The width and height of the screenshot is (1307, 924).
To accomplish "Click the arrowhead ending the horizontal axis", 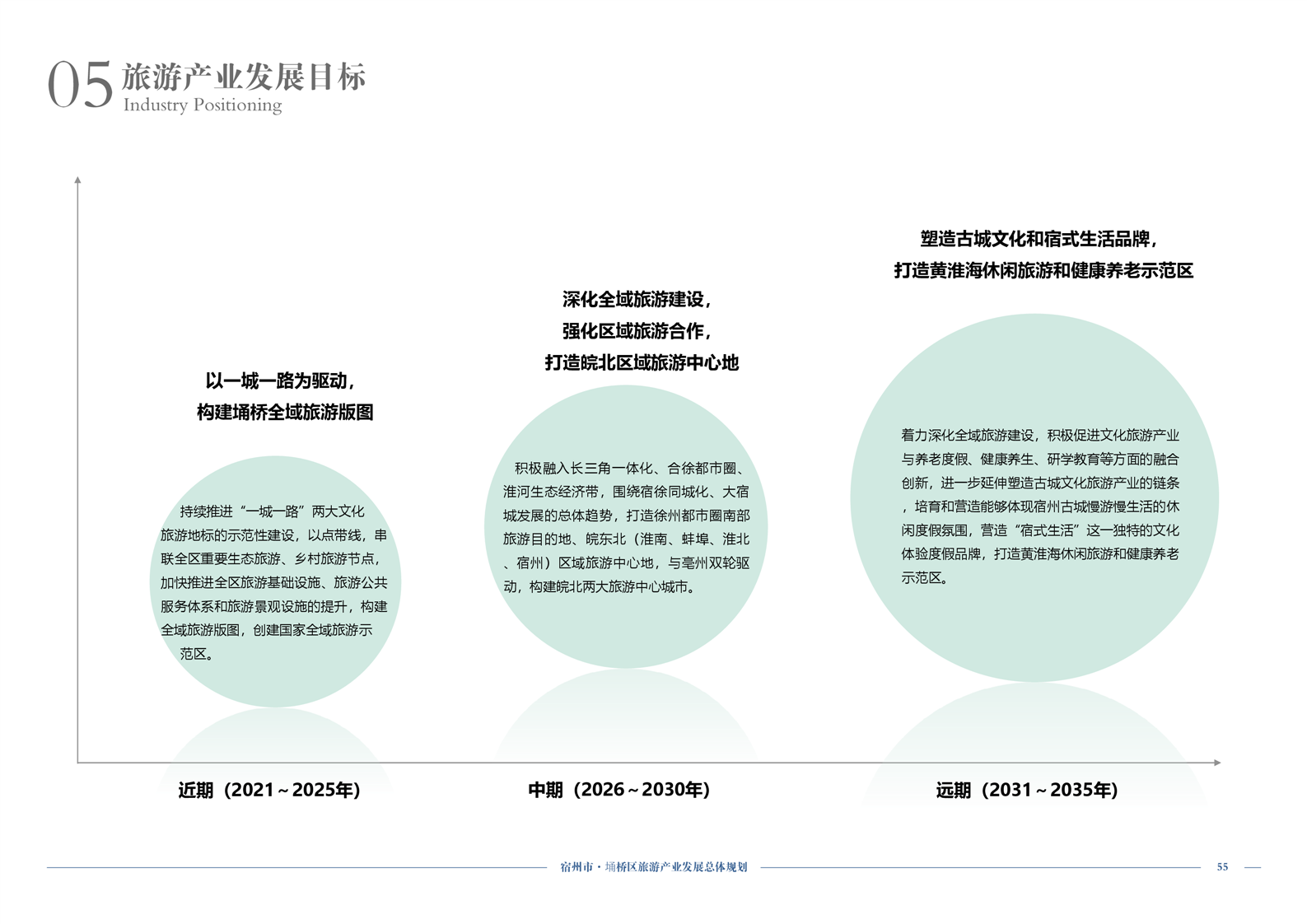I will point(1216,763).
